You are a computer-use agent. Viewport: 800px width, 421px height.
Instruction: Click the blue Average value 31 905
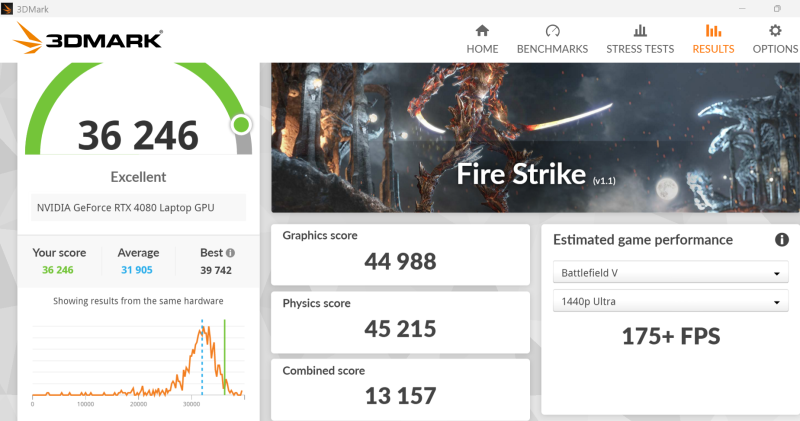[137, 270]
